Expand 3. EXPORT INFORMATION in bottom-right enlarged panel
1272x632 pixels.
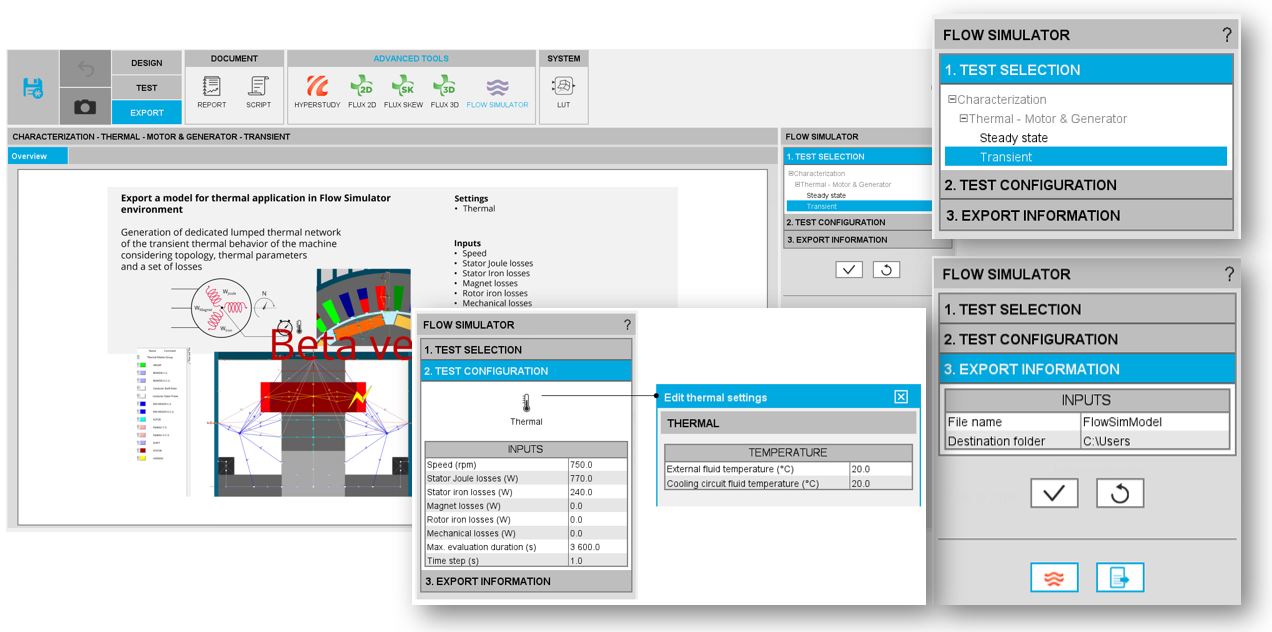point(1087,369)
